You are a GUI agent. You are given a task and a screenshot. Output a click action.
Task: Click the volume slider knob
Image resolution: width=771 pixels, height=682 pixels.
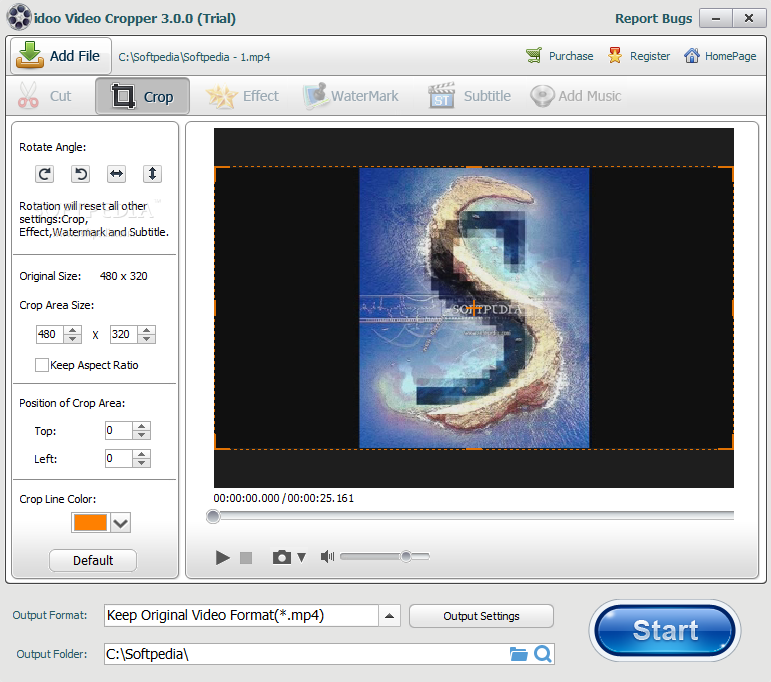click(406, 557)
